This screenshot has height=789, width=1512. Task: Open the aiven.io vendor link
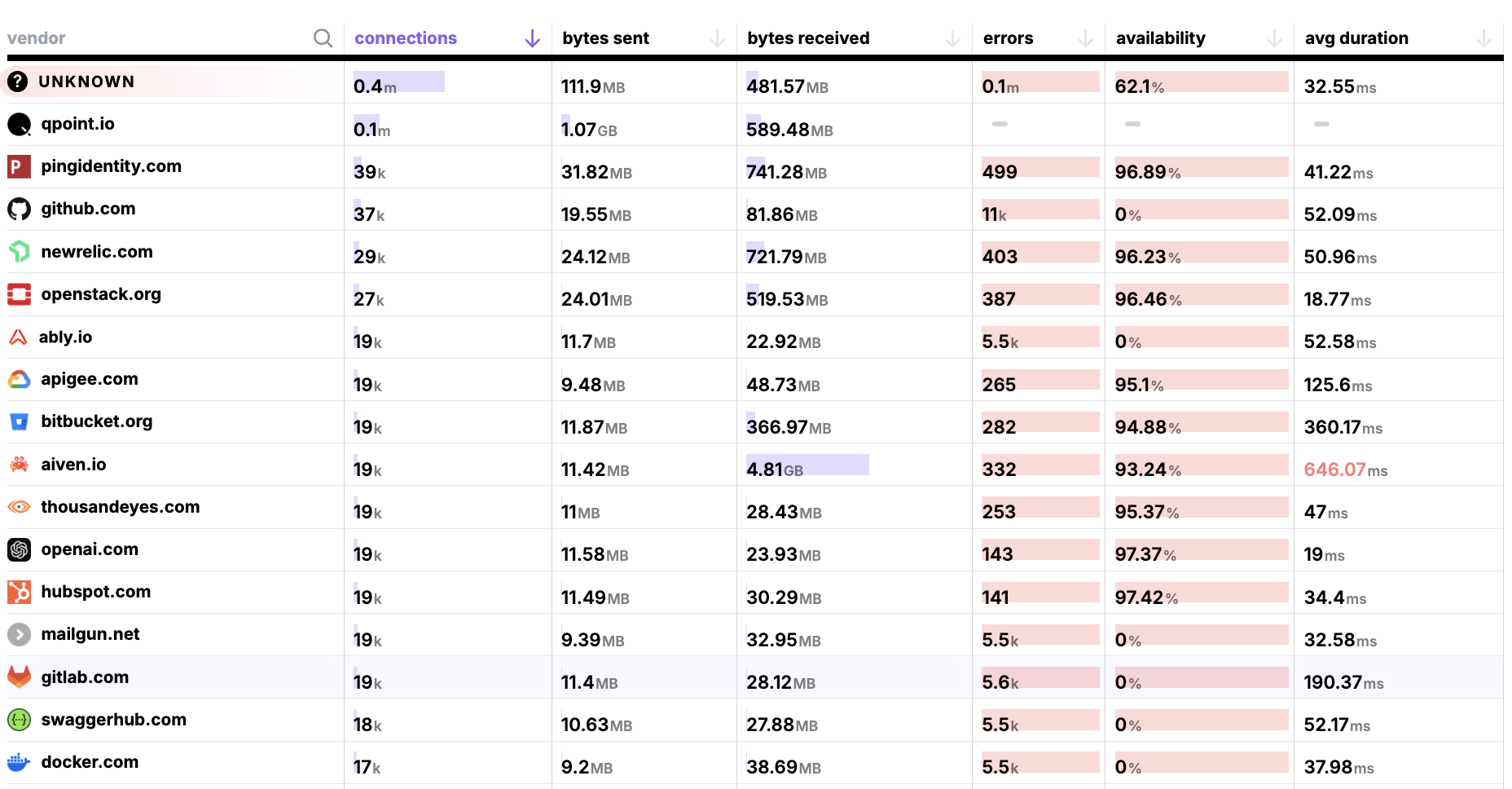73,465
